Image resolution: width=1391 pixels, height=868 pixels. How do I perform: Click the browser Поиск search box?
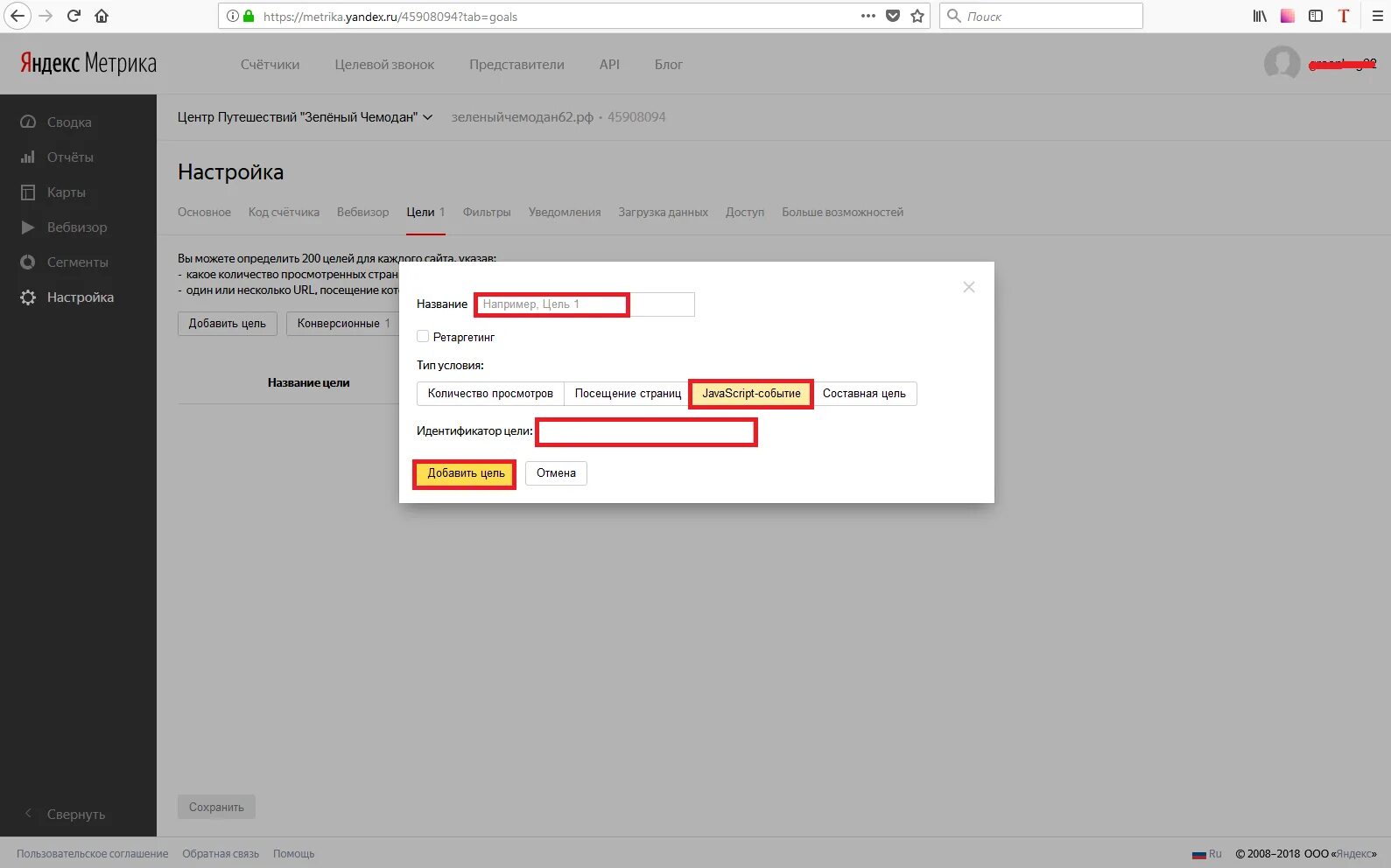[x=1041, y=16]
